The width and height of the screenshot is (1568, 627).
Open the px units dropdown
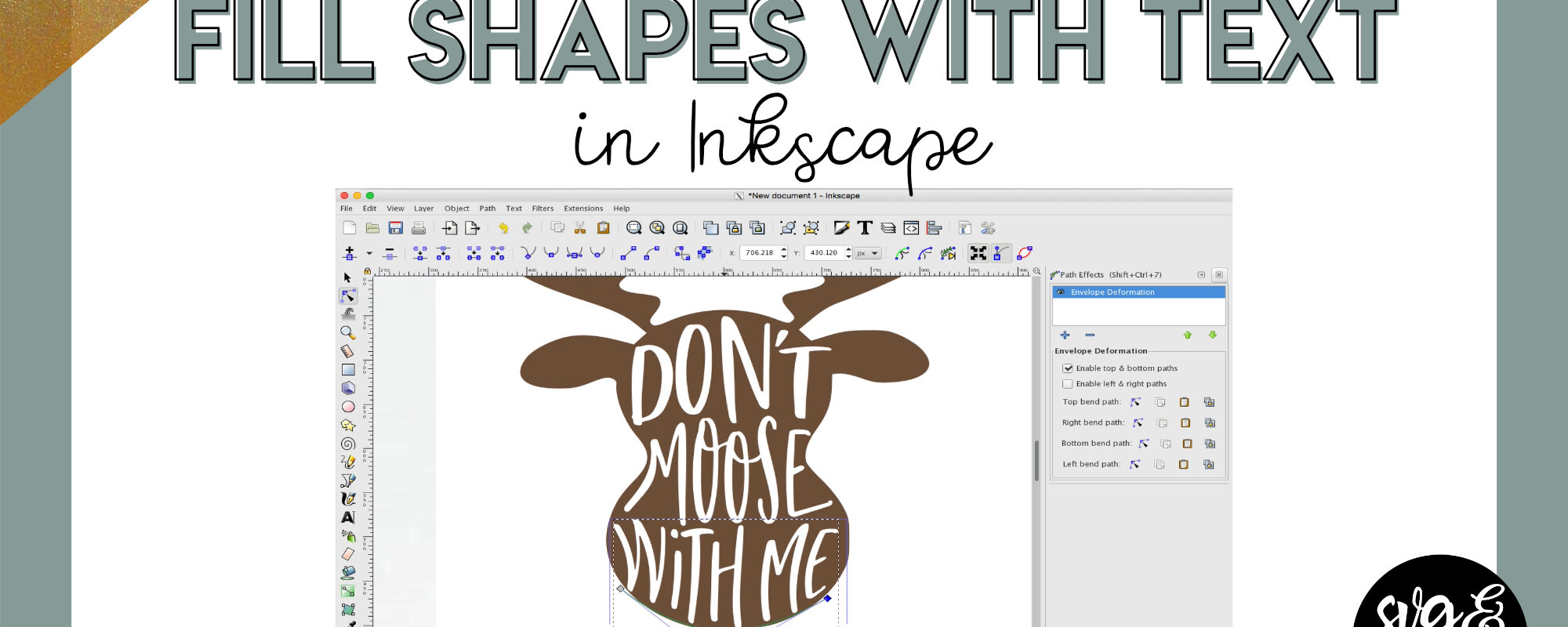[x=868, y=253]
